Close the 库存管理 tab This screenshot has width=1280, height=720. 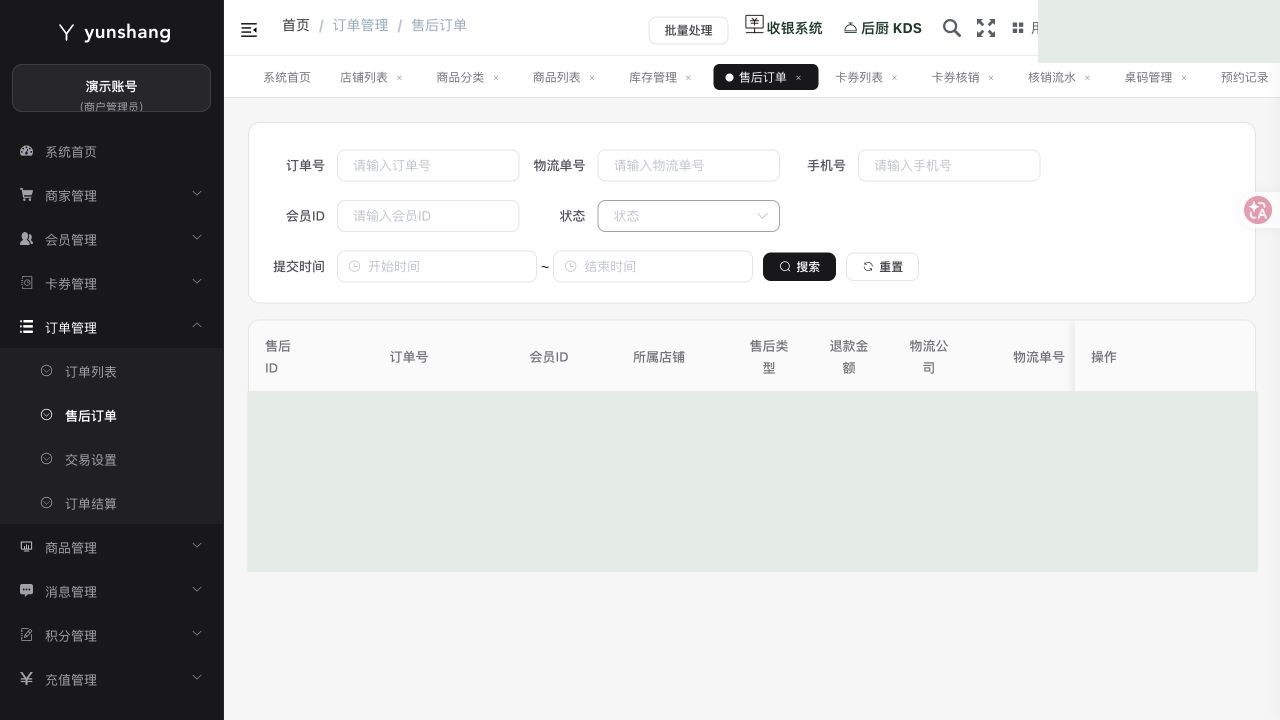[x=688, y=77]
